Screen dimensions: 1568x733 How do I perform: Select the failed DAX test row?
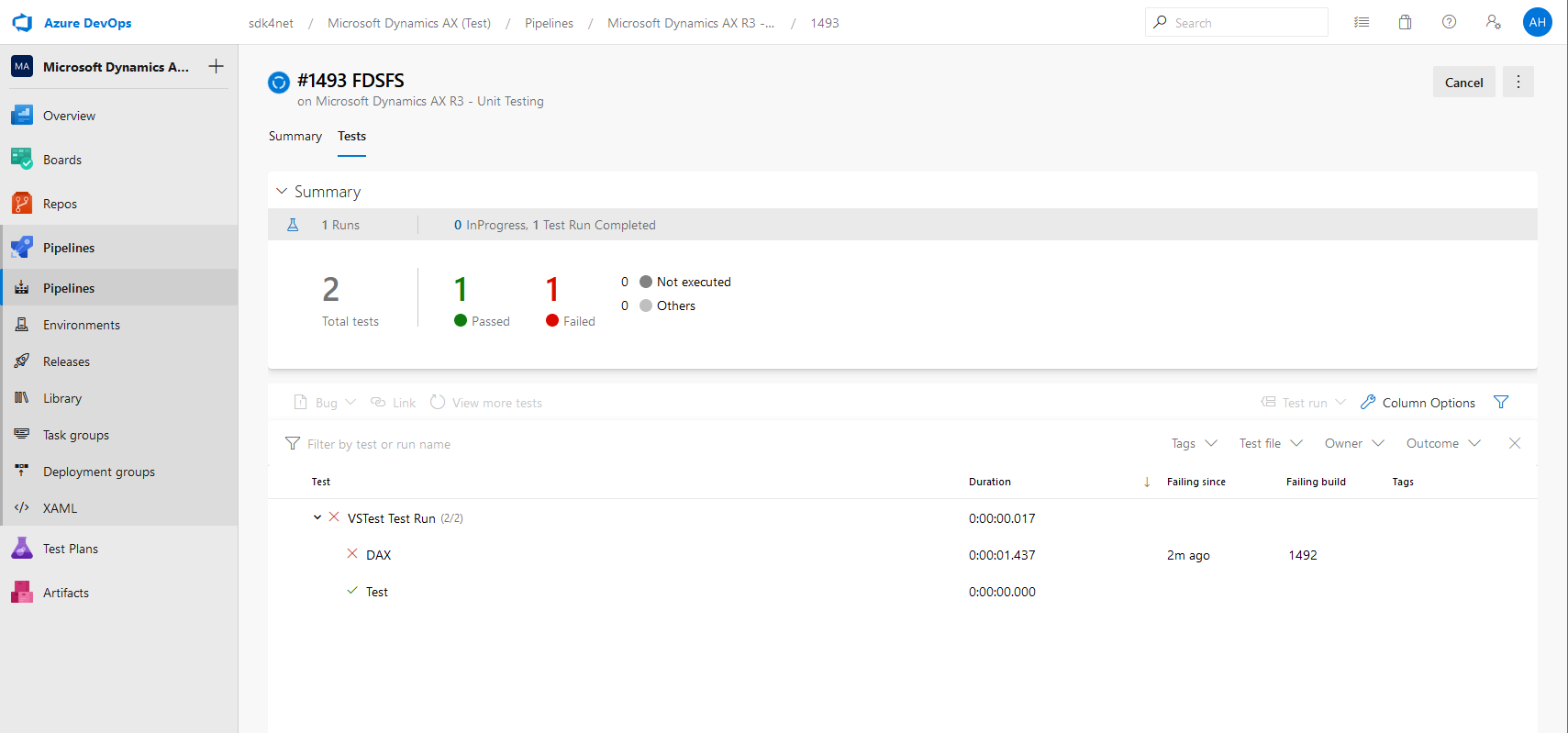click(903, 555)
